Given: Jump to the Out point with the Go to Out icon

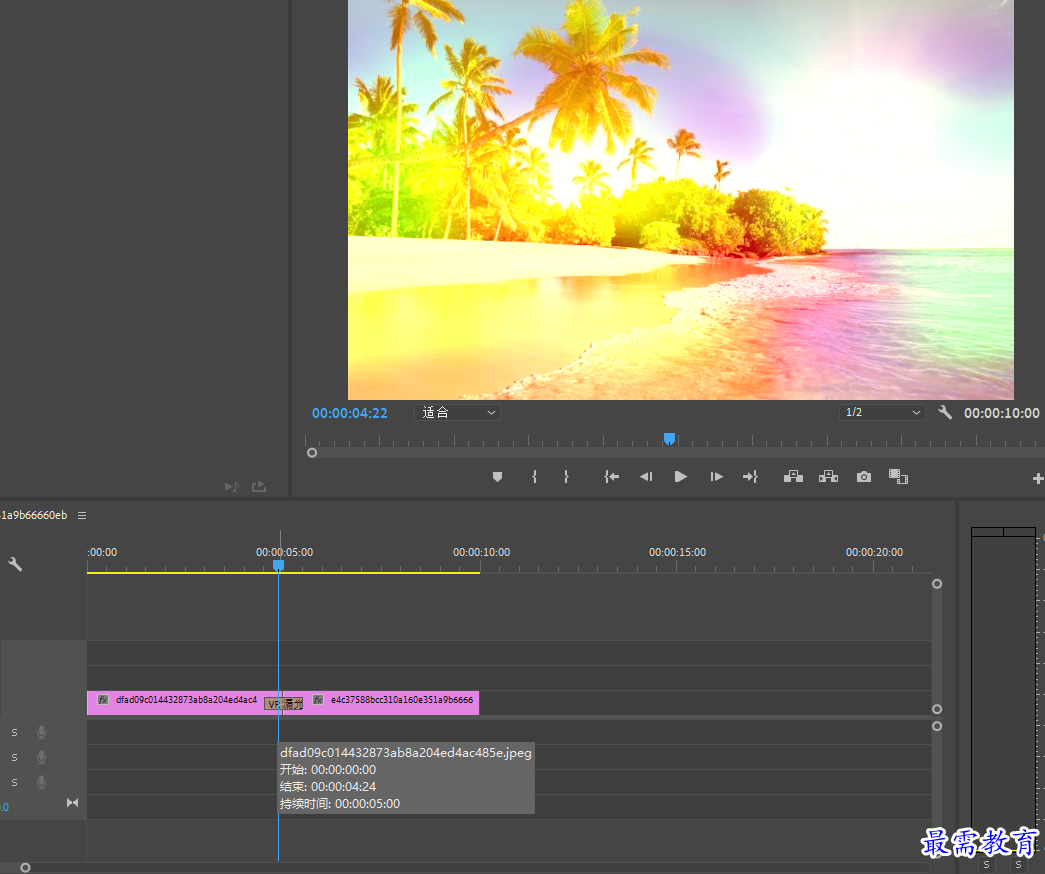Looking at the screenshot, I should (x=750, y=477).
